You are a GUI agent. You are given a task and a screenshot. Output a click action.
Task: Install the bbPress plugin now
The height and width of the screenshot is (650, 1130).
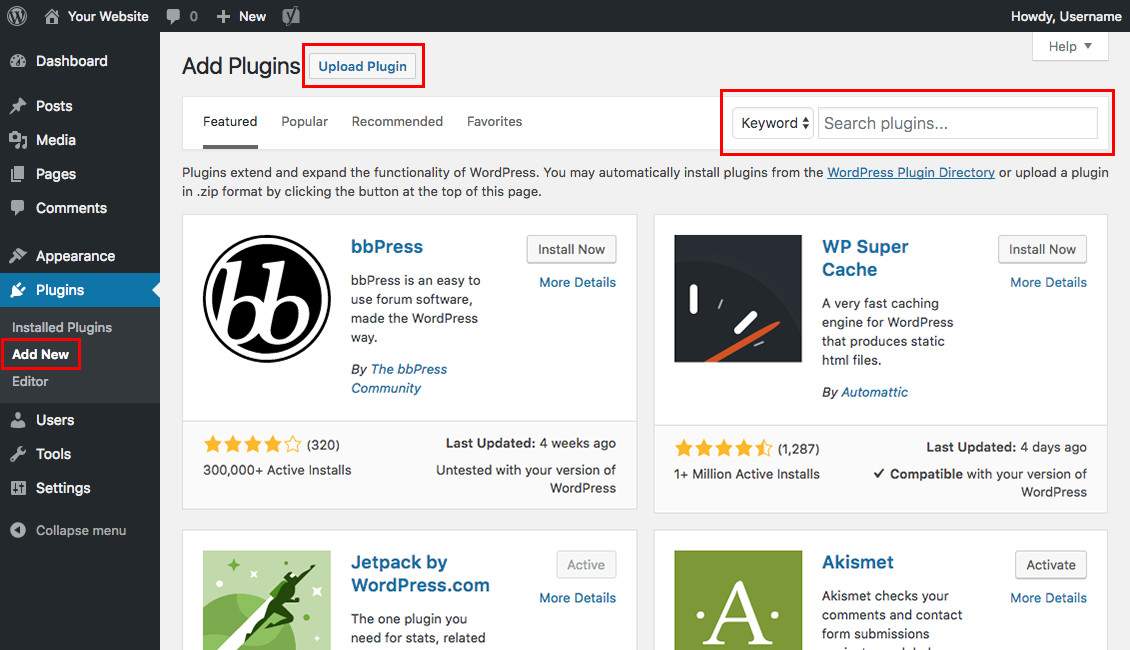click(571, 249)
